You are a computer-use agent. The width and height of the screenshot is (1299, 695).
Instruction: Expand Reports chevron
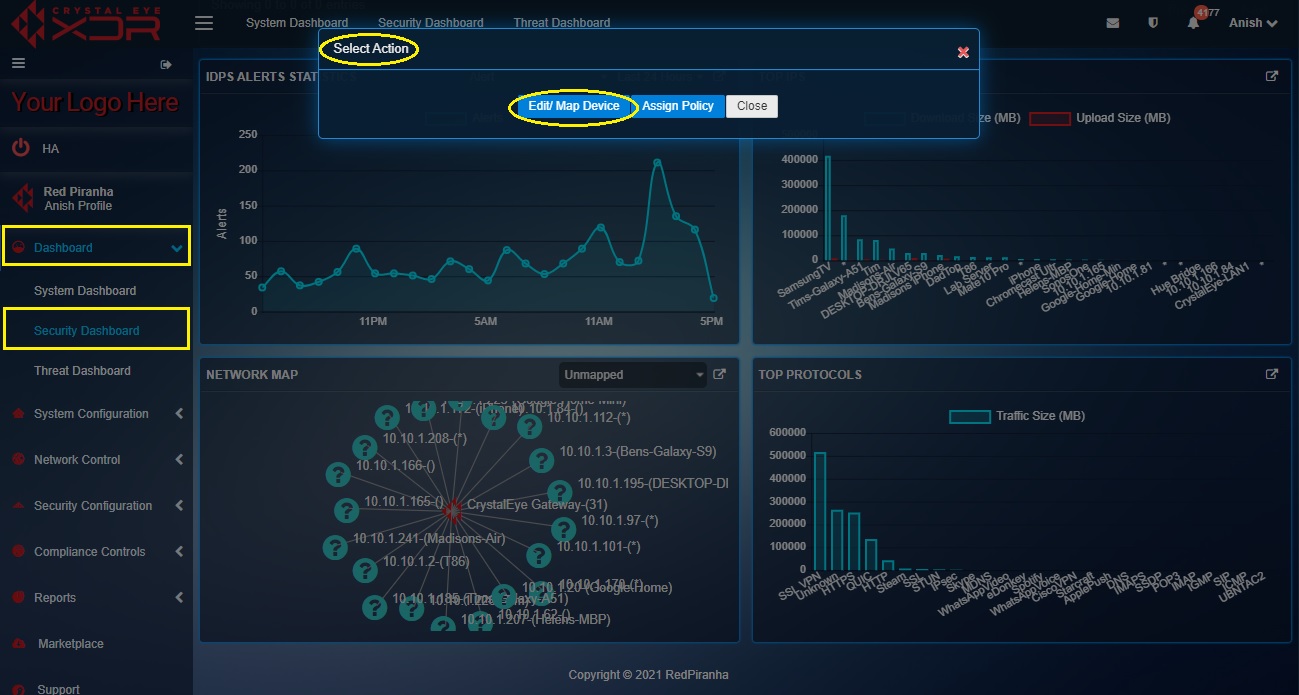coord(179,597)
